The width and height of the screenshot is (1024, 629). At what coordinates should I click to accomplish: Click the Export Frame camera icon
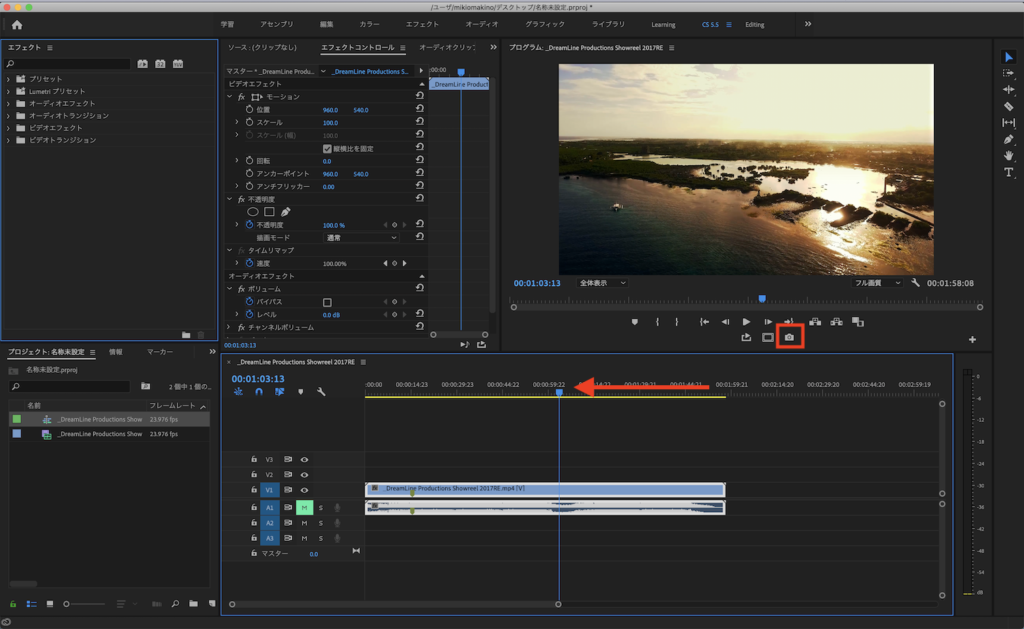click(x=789, y=338)
